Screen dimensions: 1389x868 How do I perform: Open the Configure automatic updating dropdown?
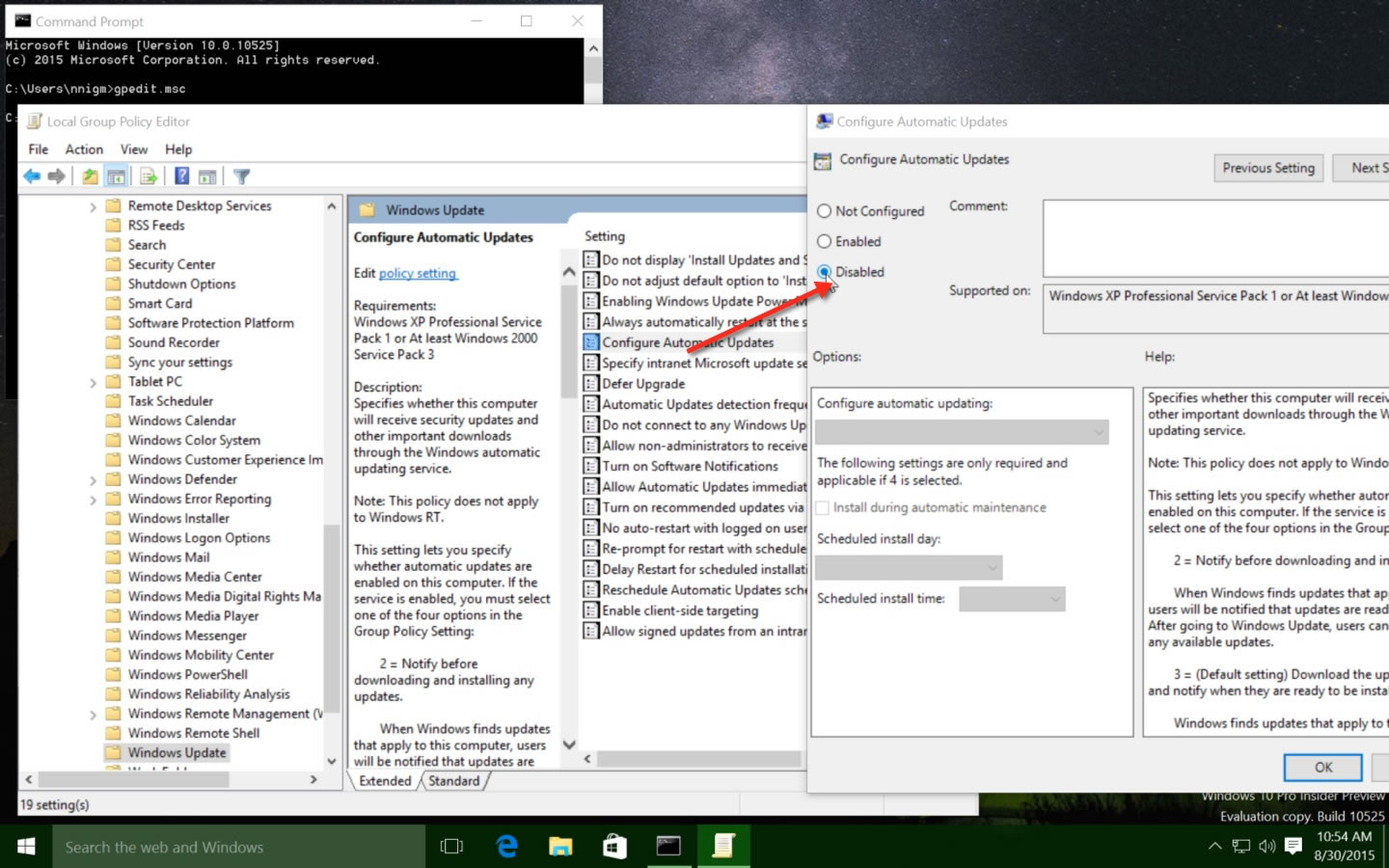[962, 431]
